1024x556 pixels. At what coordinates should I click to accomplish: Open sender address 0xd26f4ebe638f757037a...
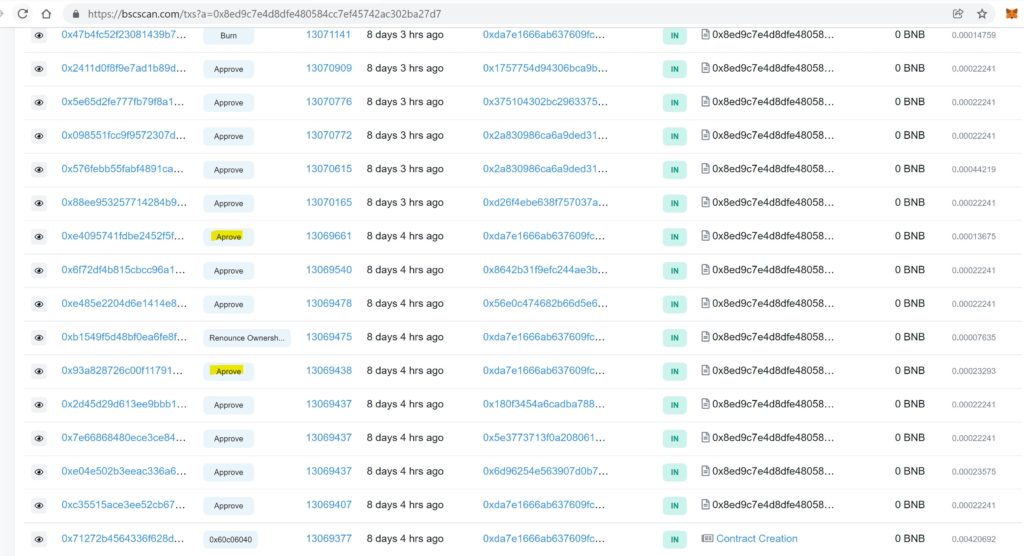click(545, 203)
